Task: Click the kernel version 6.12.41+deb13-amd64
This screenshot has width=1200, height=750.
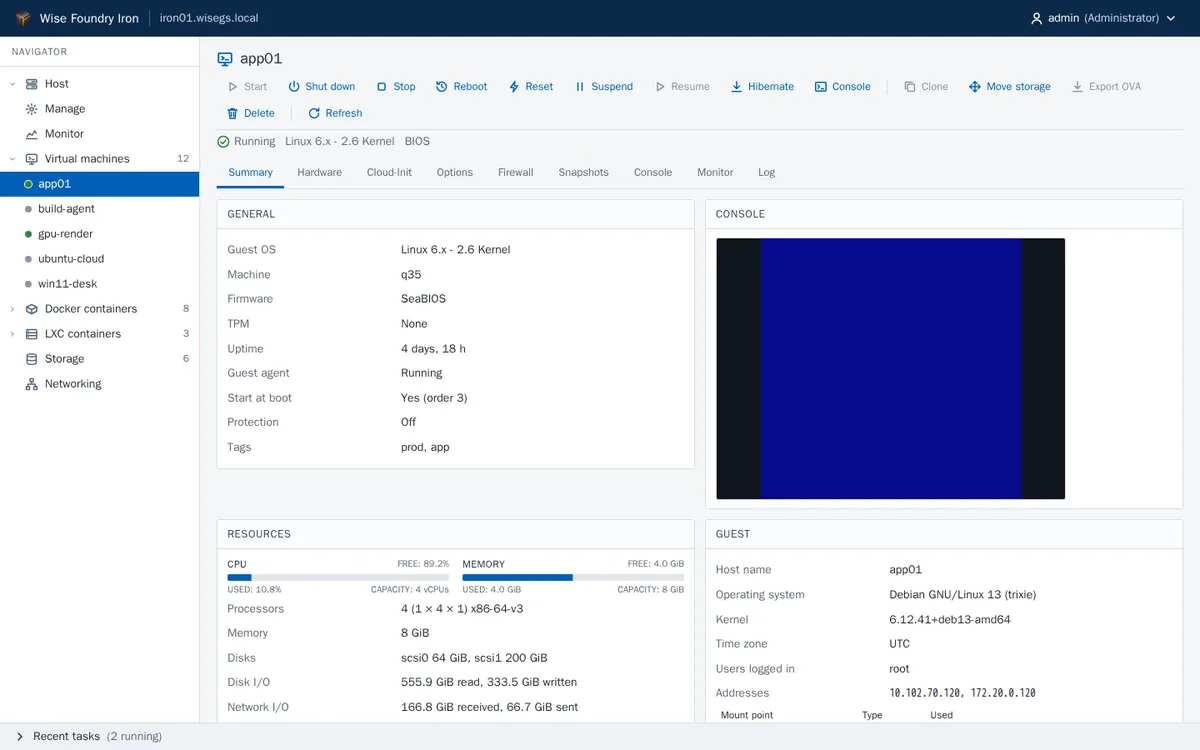Action: click(x=950, y=620)
